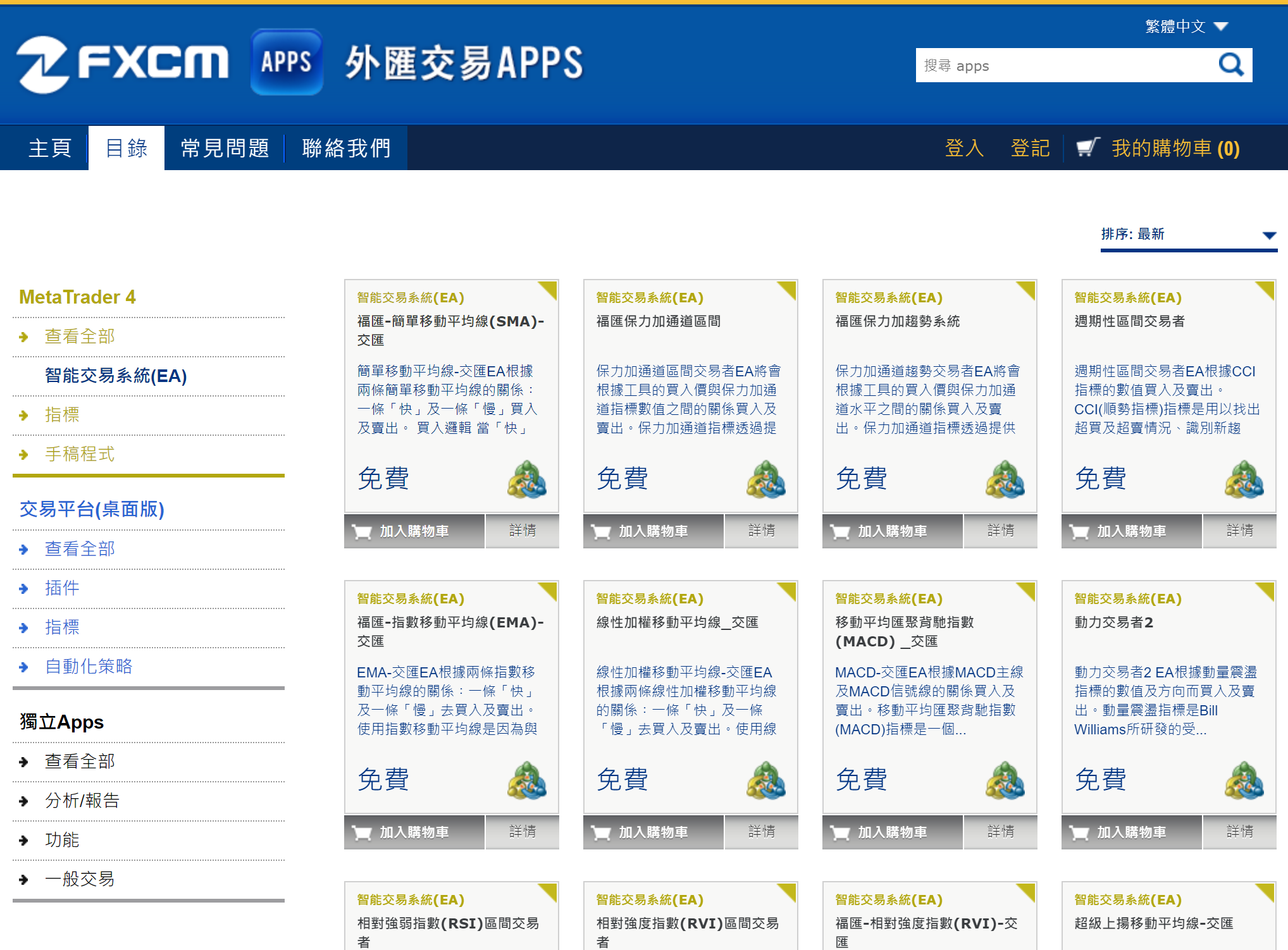Image resolution: width=1288 pixels, height=950 pixels.
Task: Select 手稿程式 in sidebar
Action: pyautogui.click(x=80, y=454)
